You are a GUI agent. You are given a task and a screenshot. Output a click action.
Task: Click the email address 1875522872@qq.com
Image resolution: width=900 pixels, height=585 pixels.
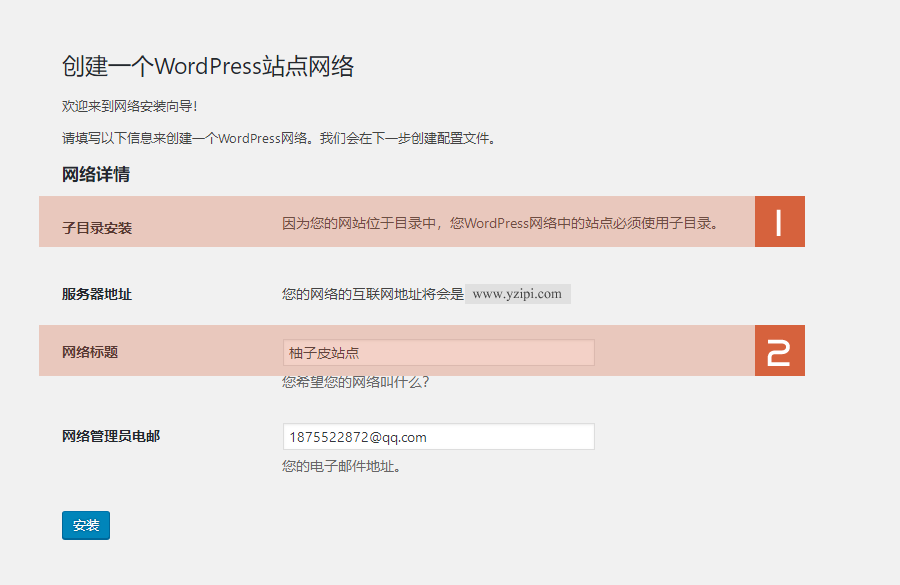tap(340, 436)
